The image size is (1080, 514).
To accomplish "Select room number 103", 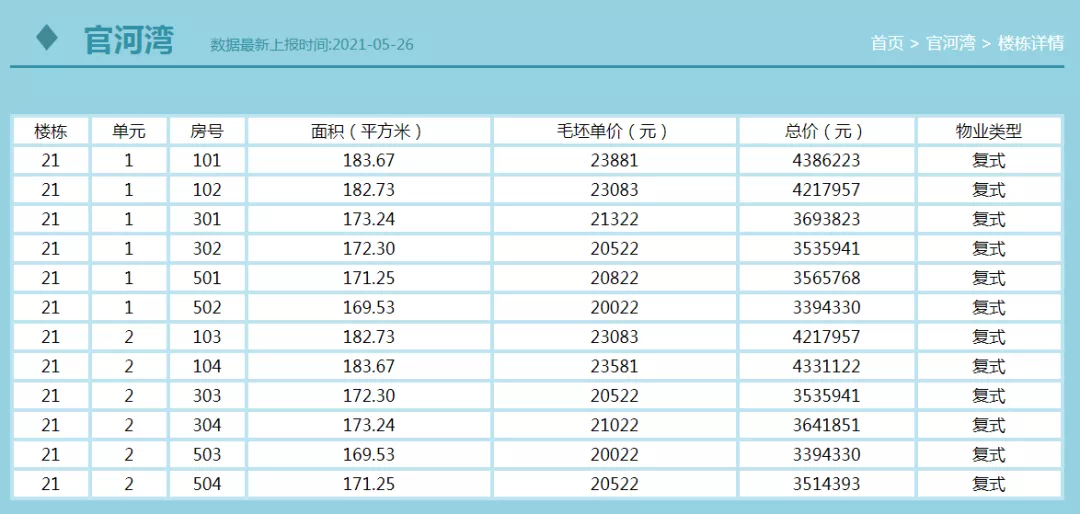I will 207,337.
